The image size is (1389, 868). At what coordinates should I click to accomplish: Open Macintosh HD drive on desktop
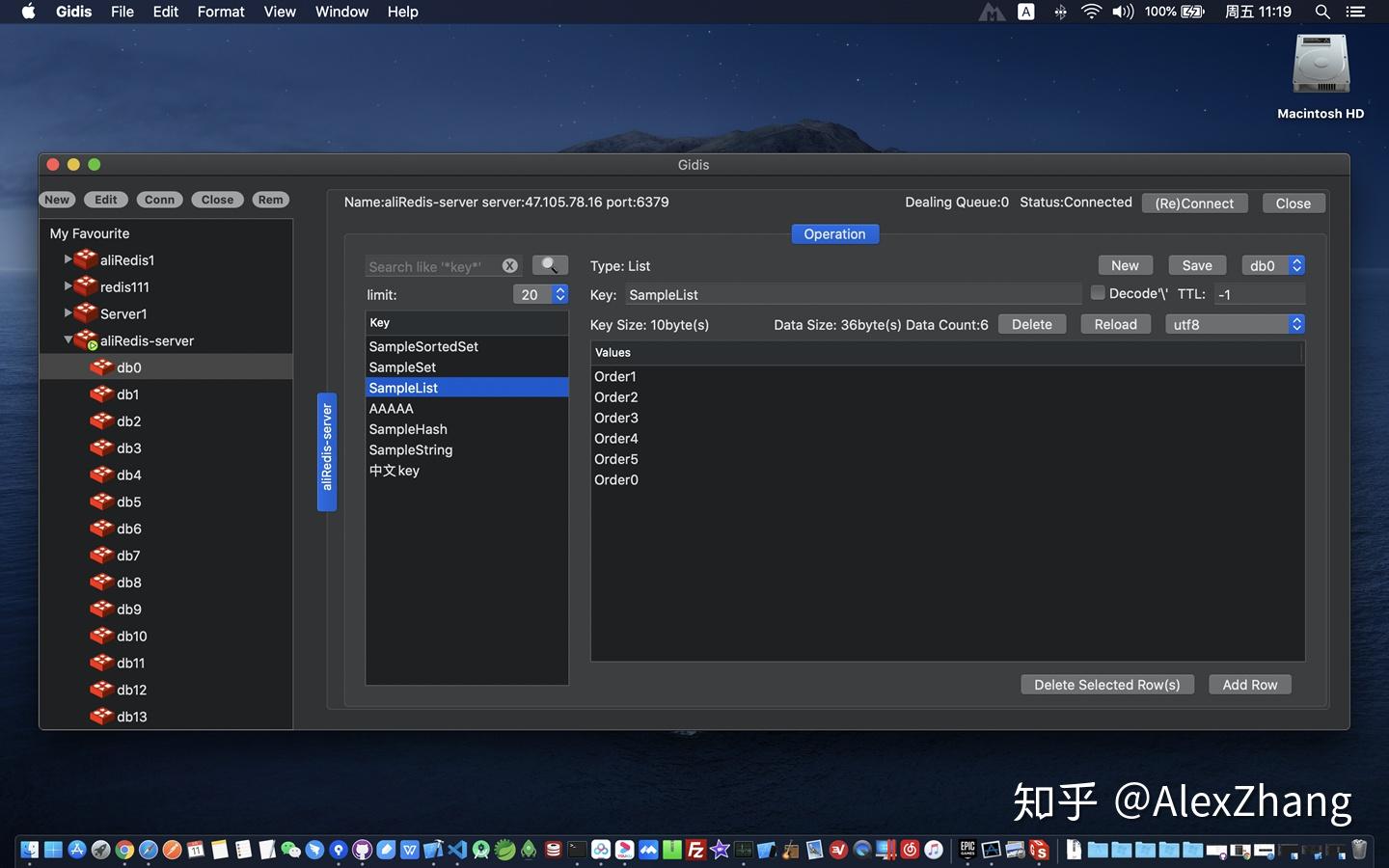1321,77
